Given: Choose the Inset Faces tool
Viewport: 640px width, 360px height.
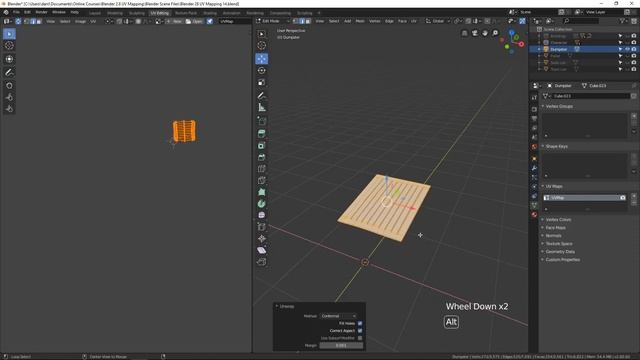Looking at the screenshot, I should coord(262,145).
